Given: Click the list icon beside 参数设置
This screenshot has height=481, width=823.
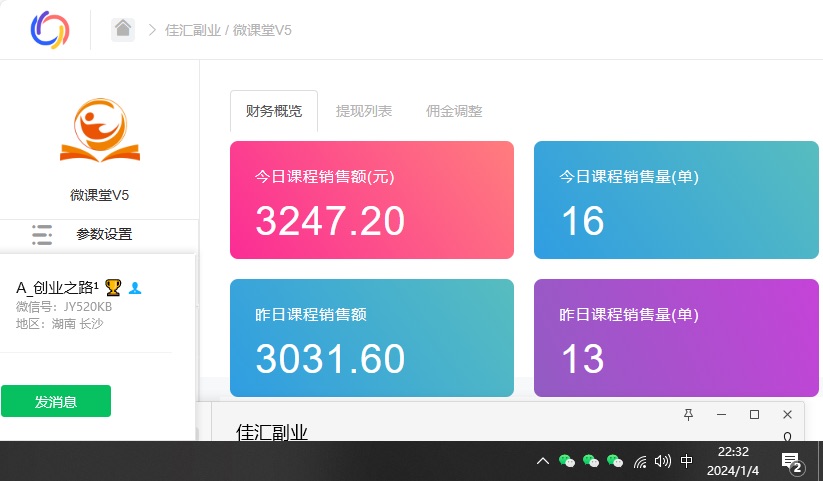Looking at the screenshot, I should pyautogui.click(x=42, y=235).
